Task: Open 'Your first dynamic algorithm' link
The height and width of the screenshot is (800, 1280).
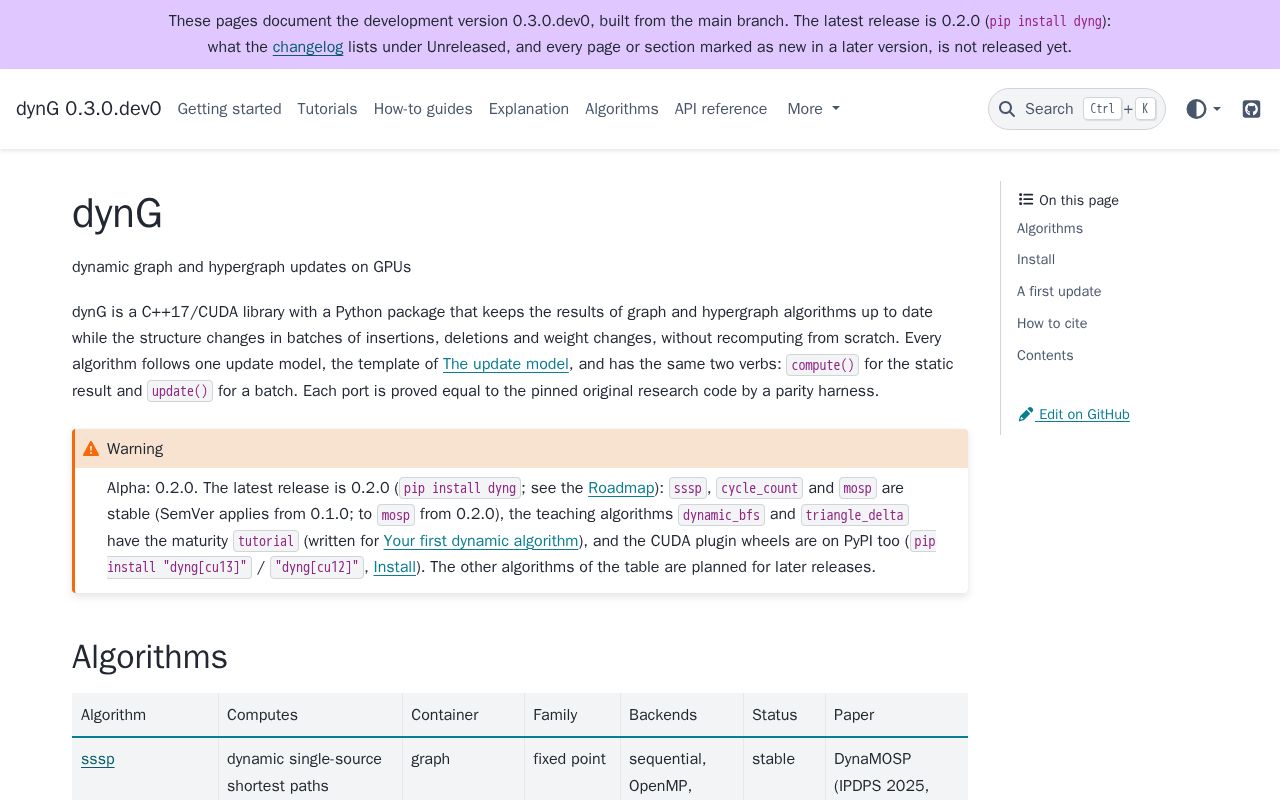Action: coord(481,541)
